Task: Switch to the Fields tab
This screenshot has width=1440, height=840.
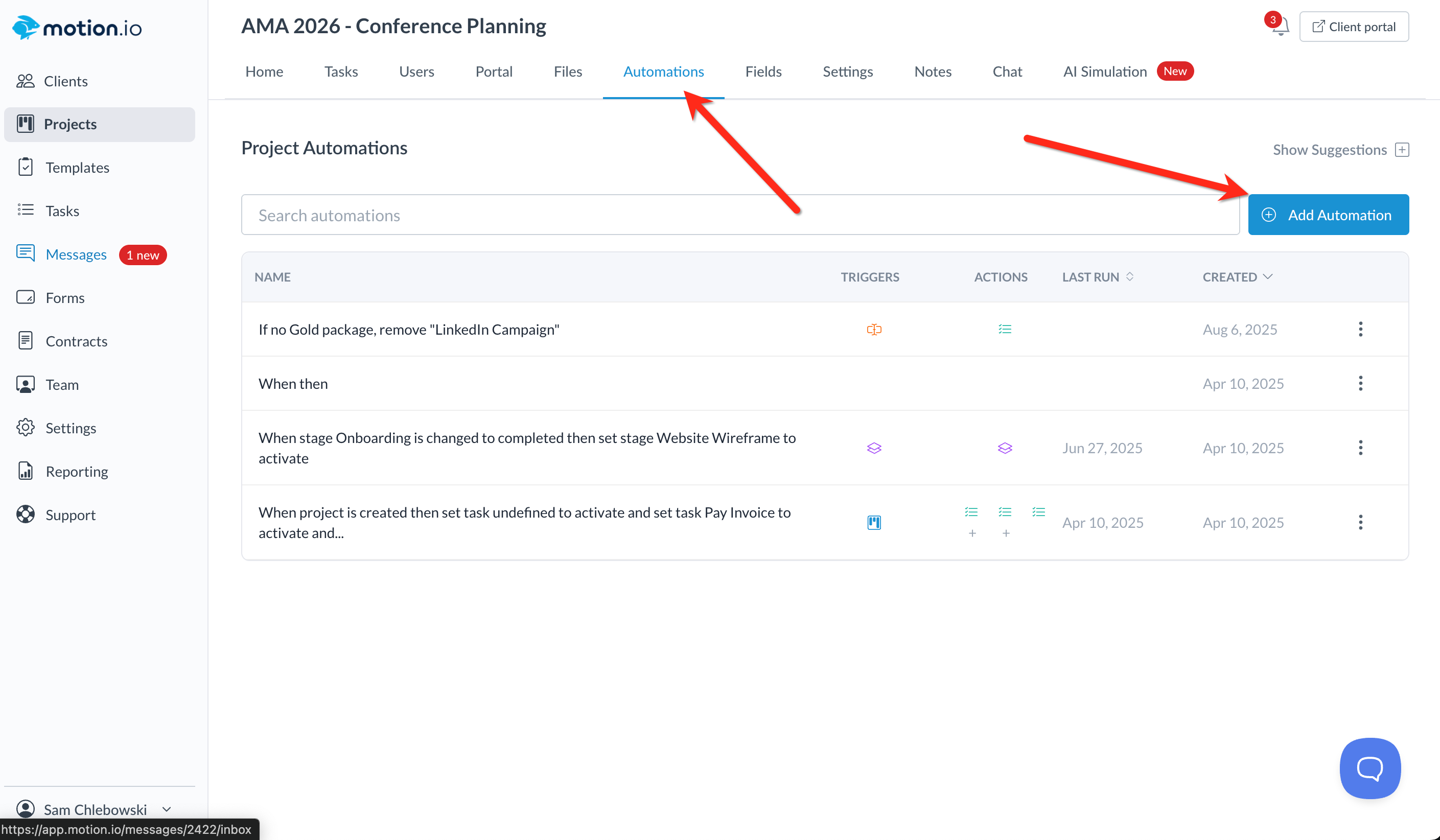Action: click(x=763, y=72)
